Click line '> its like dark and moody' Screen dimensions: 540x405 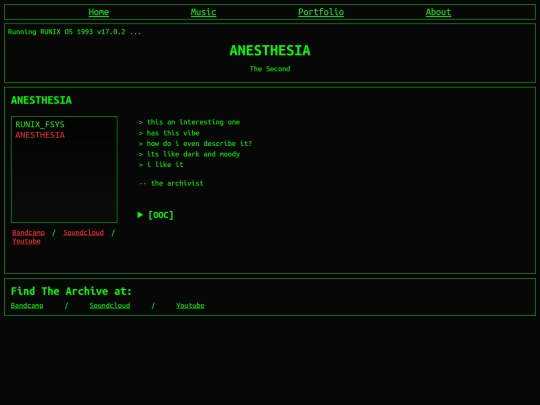[189, 154]
